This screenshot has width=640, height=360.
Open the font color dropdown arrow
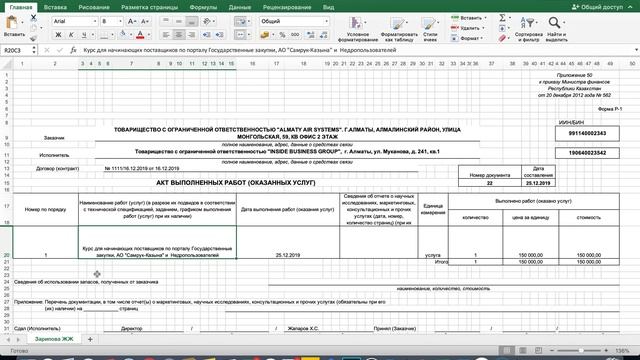click(149, 35)
